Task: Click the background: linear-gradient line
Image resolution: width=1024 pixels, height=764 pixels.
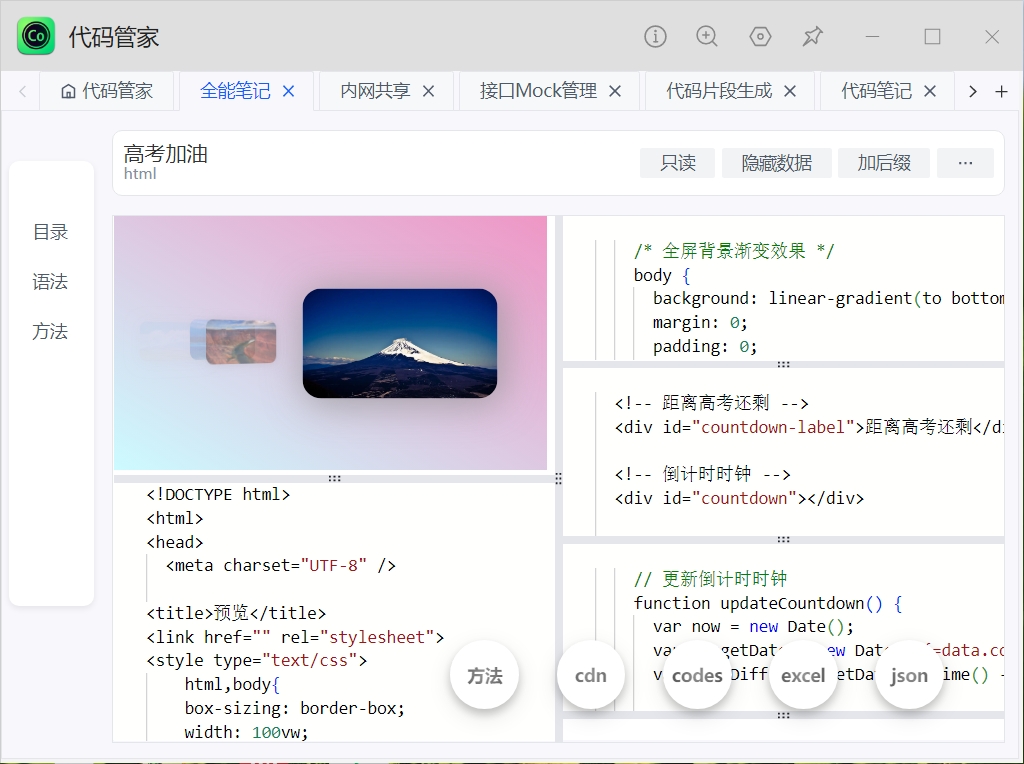Action: (828, 298)
